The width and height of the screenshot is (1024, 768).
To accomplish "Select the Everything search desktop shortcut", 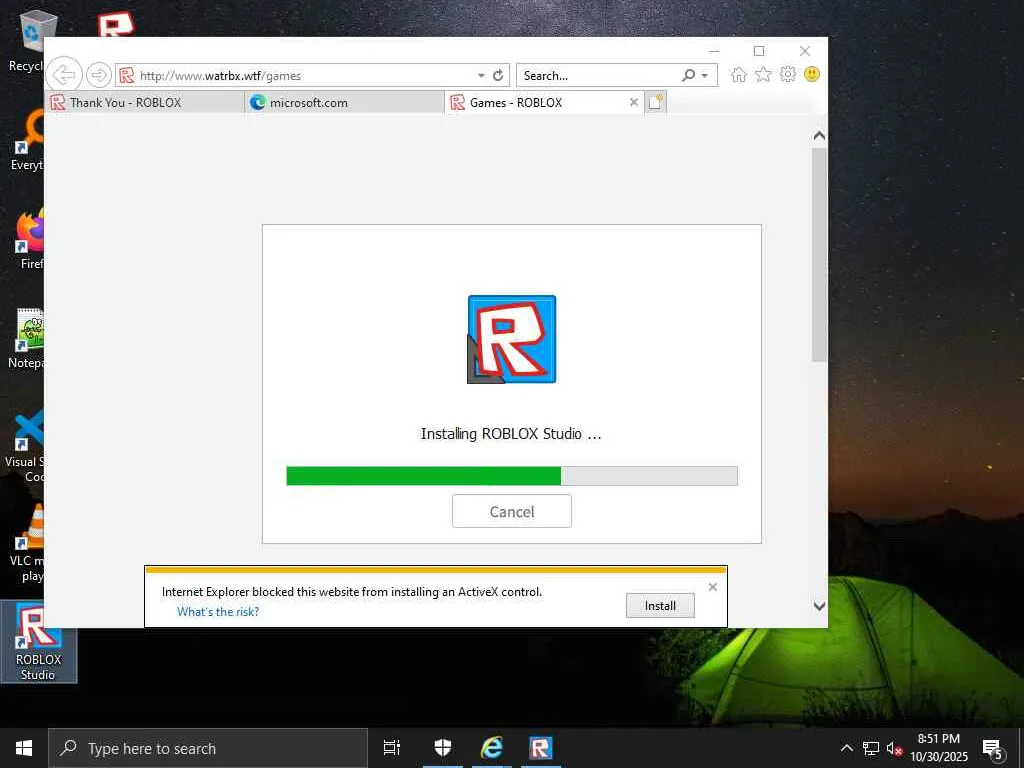I will click(x=28, y=140).
